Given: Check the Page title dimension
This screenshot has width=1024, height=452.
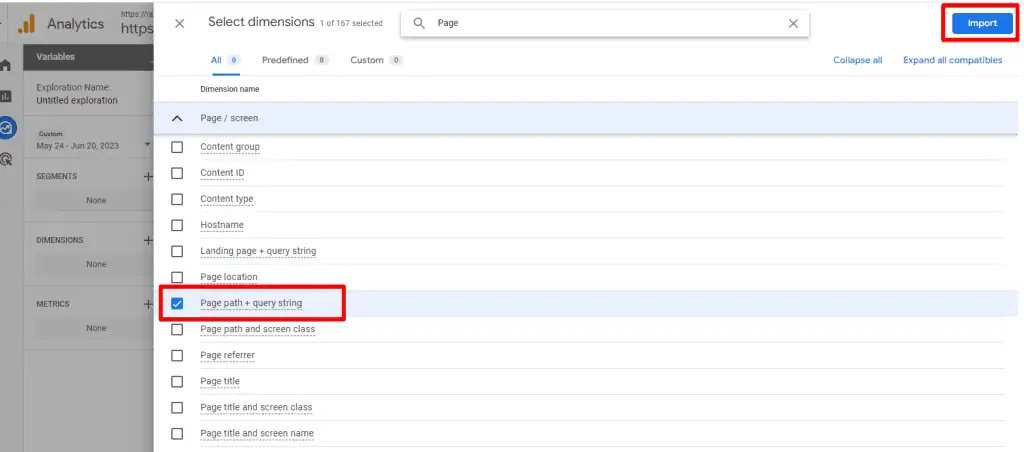Looking at the screenshot, I should tap(177, 381).
